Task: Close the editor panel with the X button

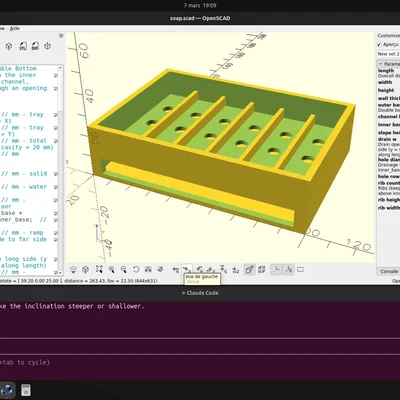Action: (x=61, y=35)
